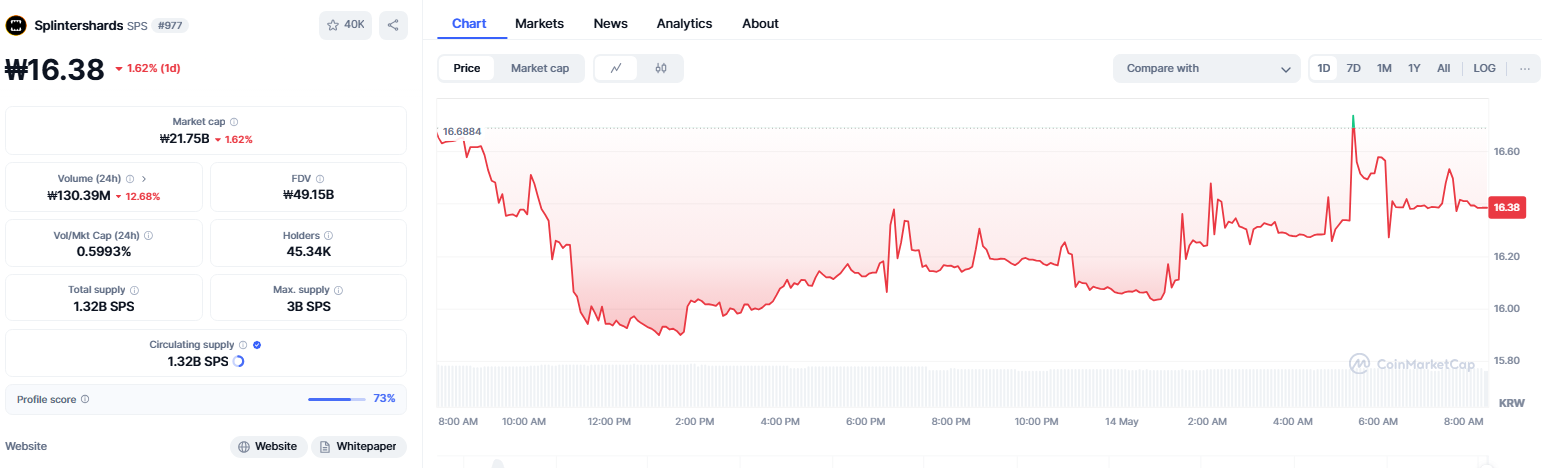Click the KRW currency label on chart
Viewport: 1542px width, 468px height.
pyautogui.click(x=1511, y=402)
